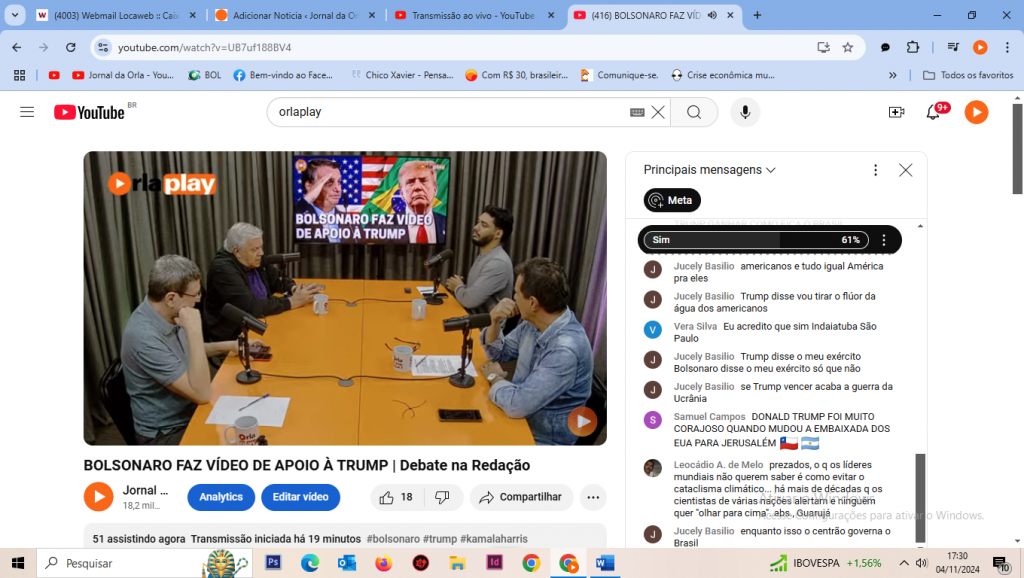
Task: Clear the orlaplay search text
Action: pyautogui.click(x=658, y=112)
